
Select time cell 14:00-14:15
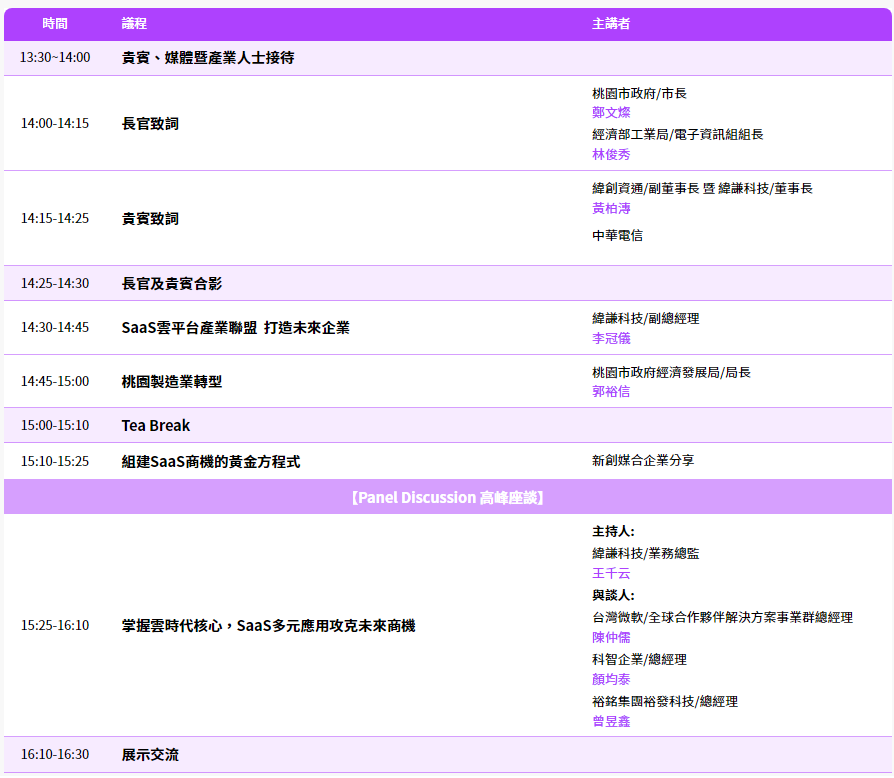click(55, 123)
